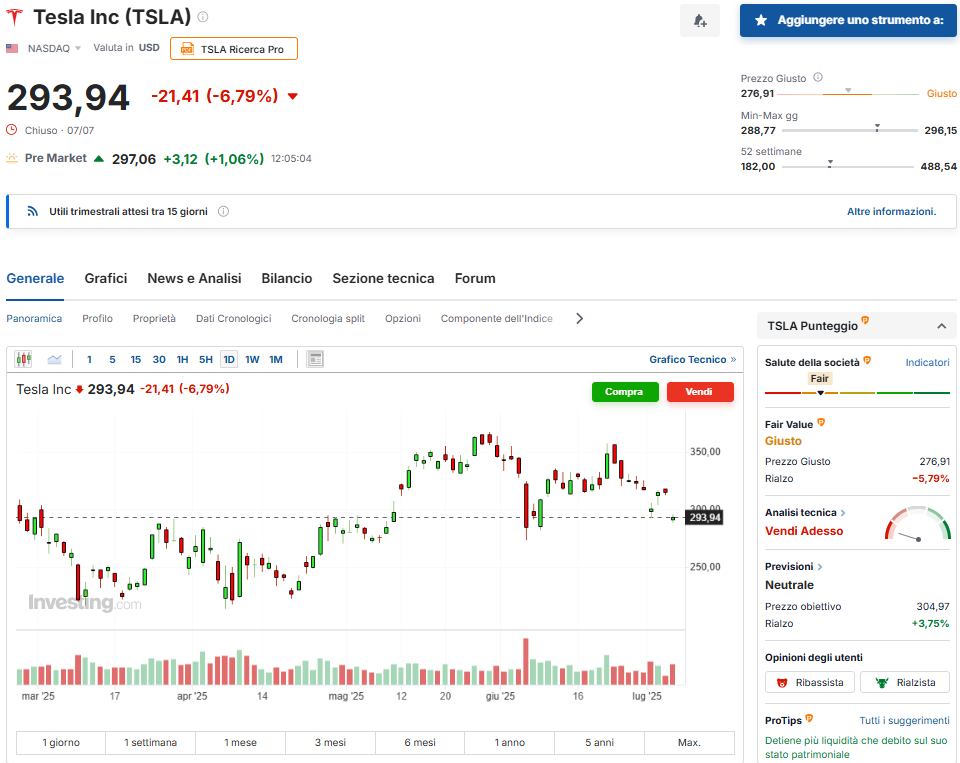Open the Indicatori link

[928, 363]
